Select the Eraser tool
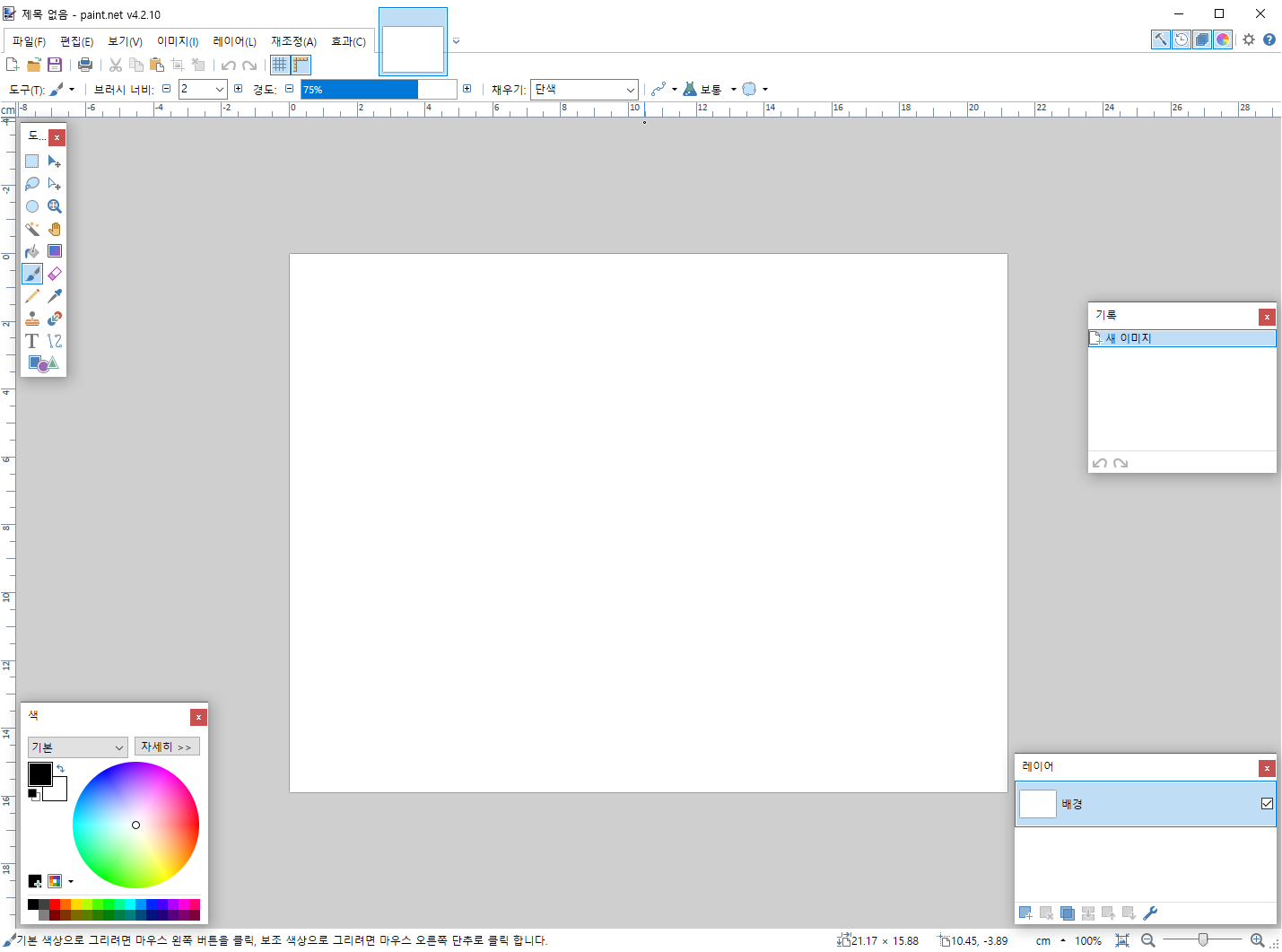This screenshot has width=1282, height=952. coord(55,274)
